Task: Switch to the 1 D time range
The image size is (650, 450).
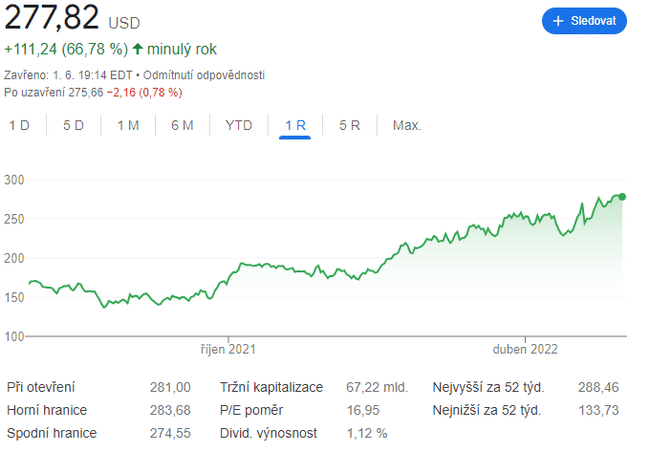Action: click(19, 125)
